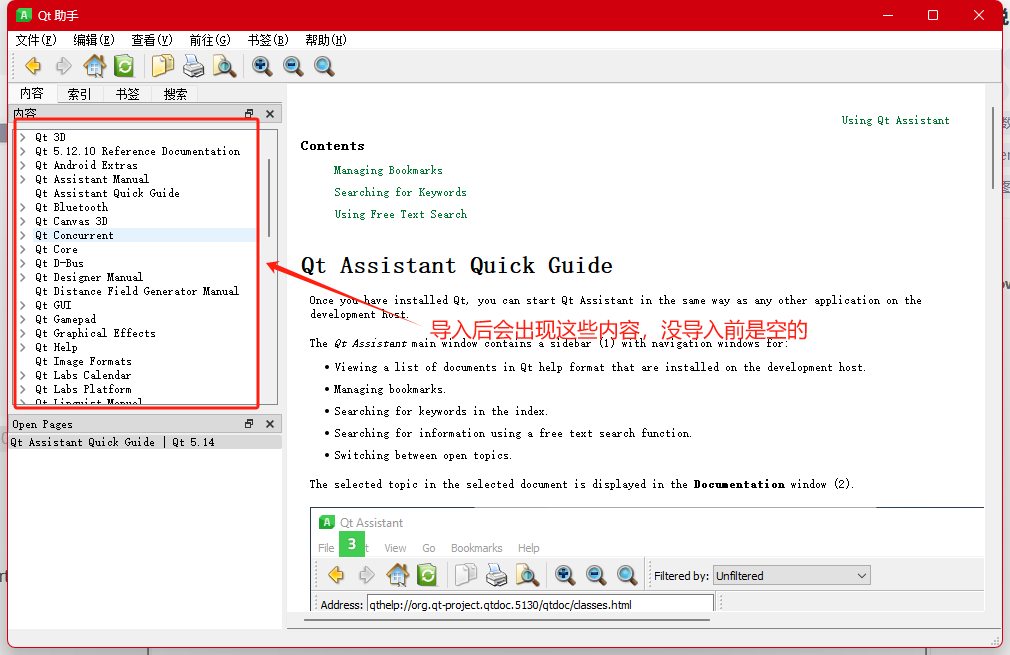
Task: Float the Open Pages dock panel
Action: [x=249, y=424]
